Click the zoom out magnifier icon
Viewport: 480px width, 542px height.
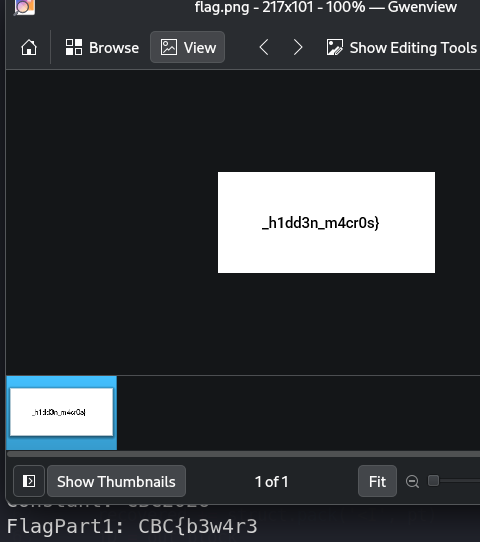click(x=412, y=481)
